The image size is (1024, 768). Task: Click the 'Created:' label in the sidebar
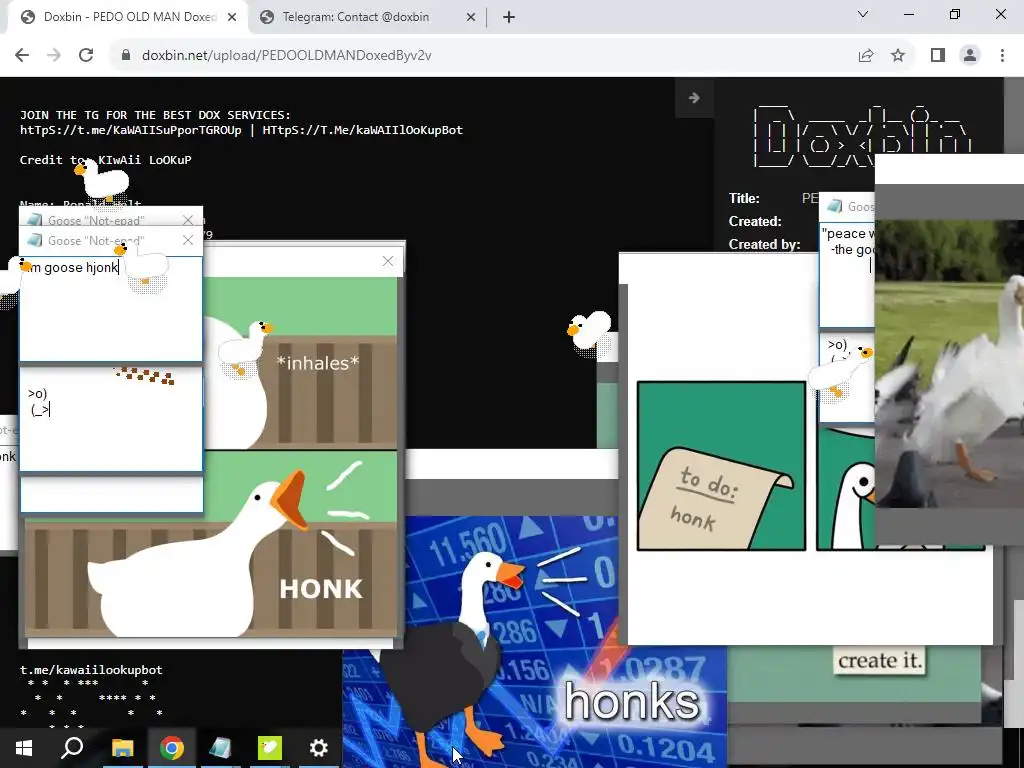[755, 221]
